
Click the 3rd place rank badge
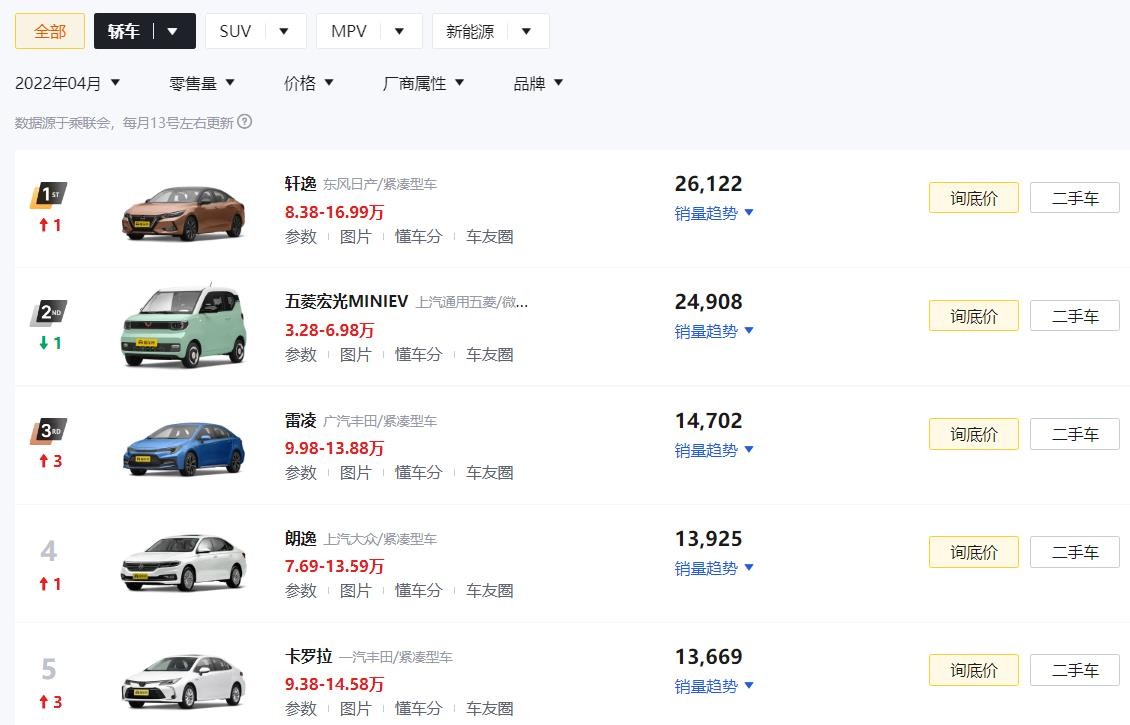[48, 431]
